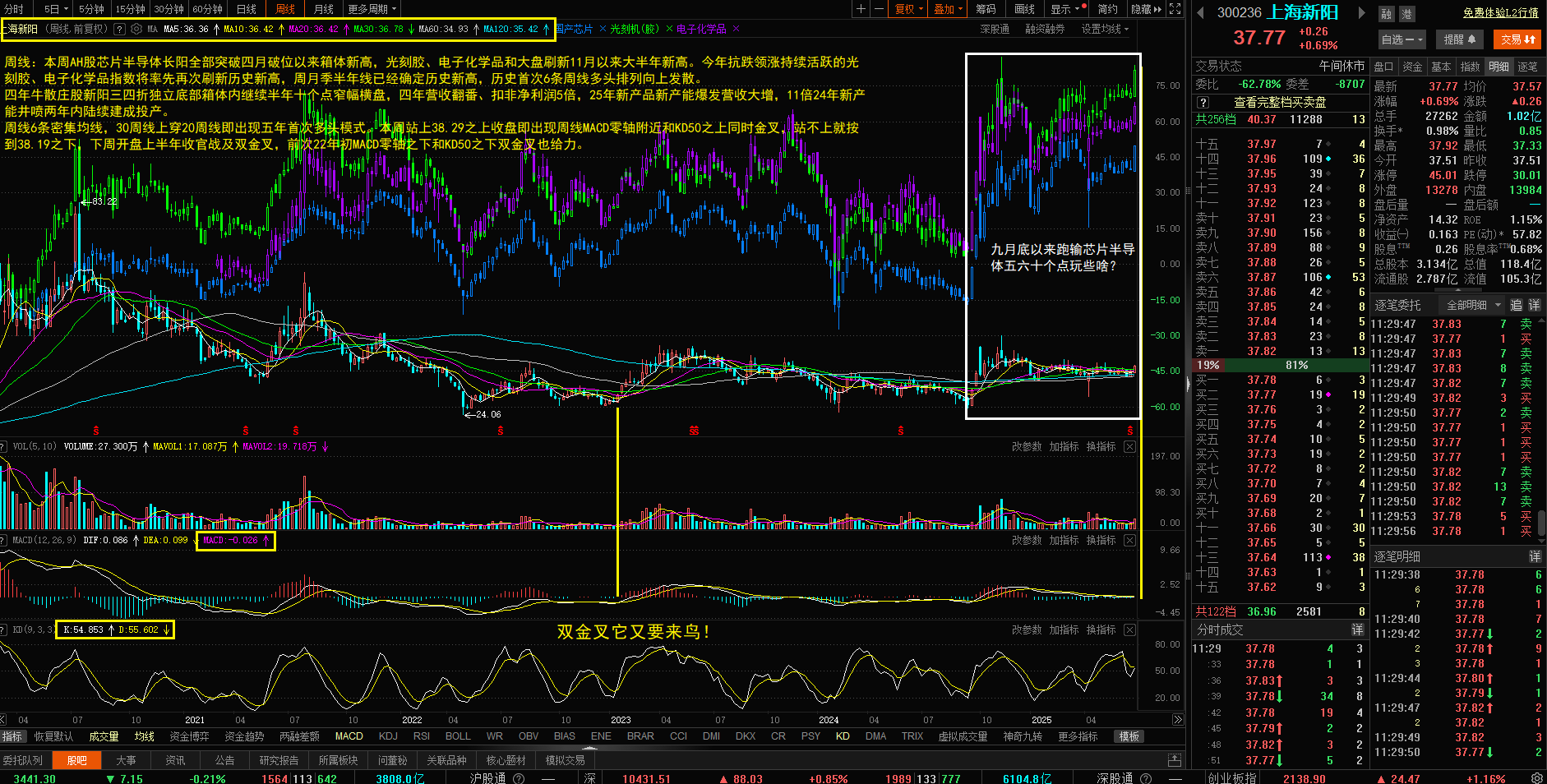
Task: Click 查看完整档买卖盘 link
Action: coord(1280,103)
